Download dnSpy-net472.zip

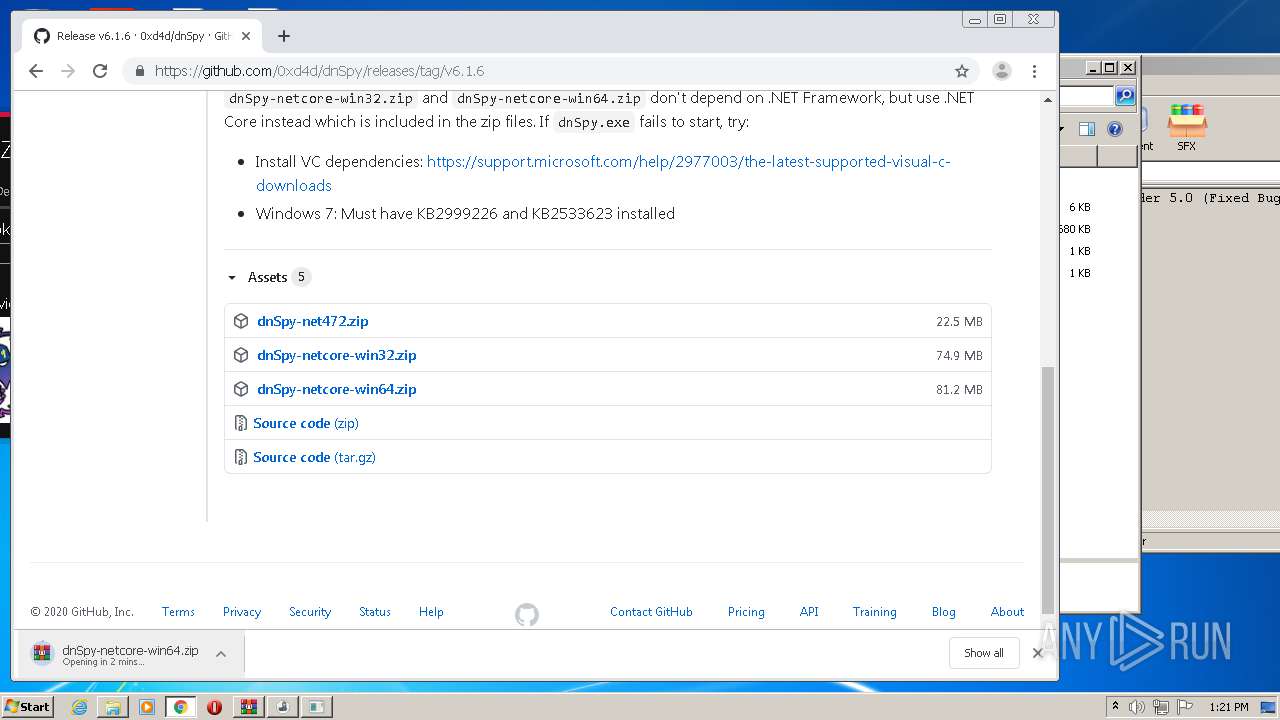[x=313, y=321]
